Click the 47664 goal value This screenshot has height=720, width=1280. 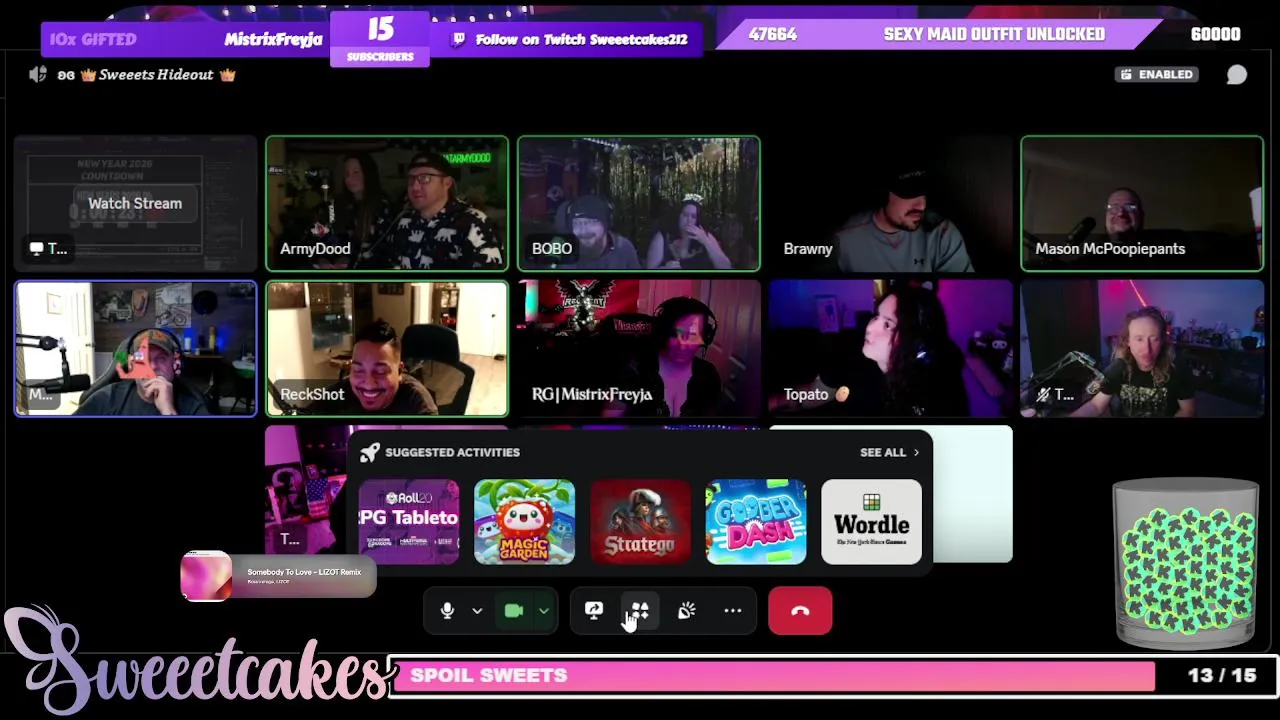point(773,34)
